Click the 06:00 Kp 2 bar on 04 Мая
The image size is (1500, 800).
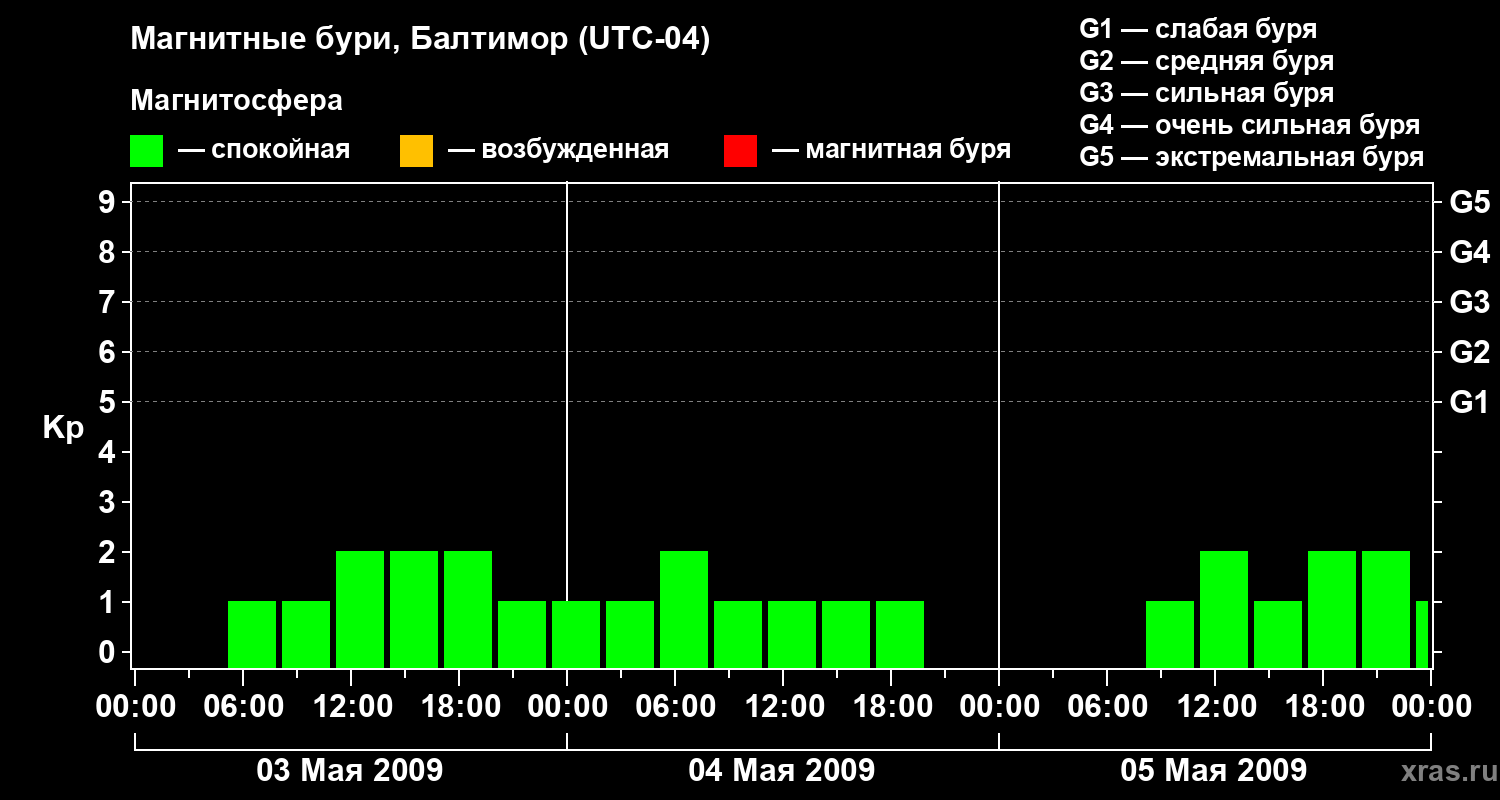click(684, 609)
